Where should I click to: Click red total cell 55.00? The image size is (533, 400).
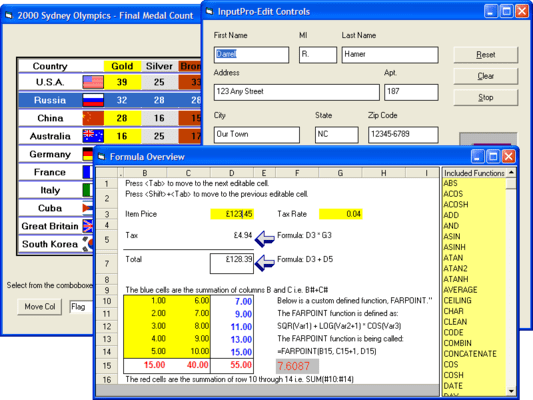click(x=232, y=365)
